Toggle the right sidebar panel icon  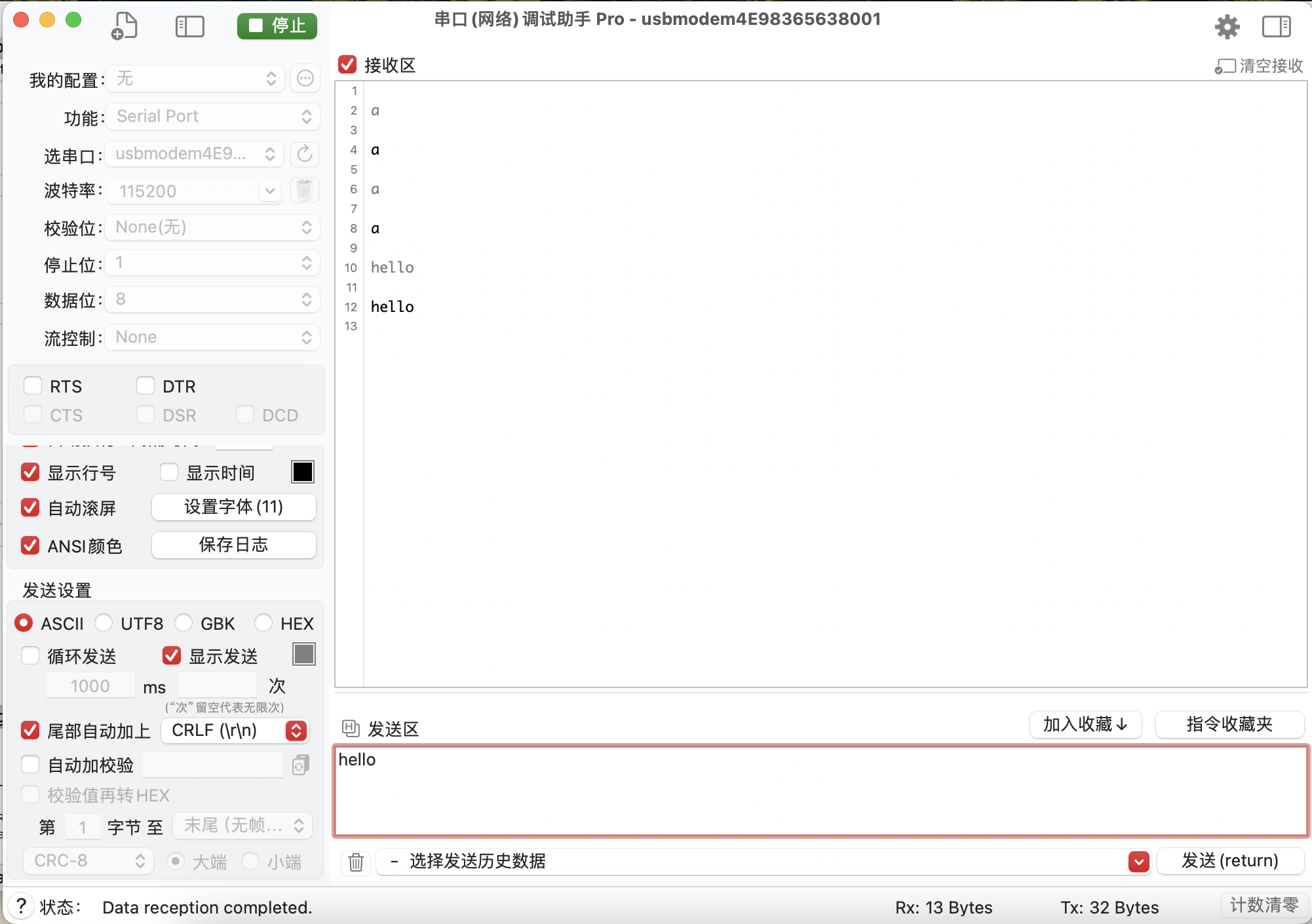1276,27
